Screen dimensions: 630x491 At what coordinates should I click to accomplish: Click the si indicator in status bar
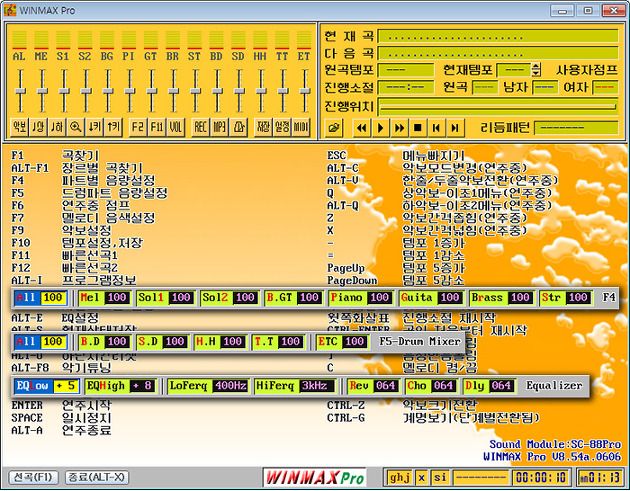pos(440,477)
